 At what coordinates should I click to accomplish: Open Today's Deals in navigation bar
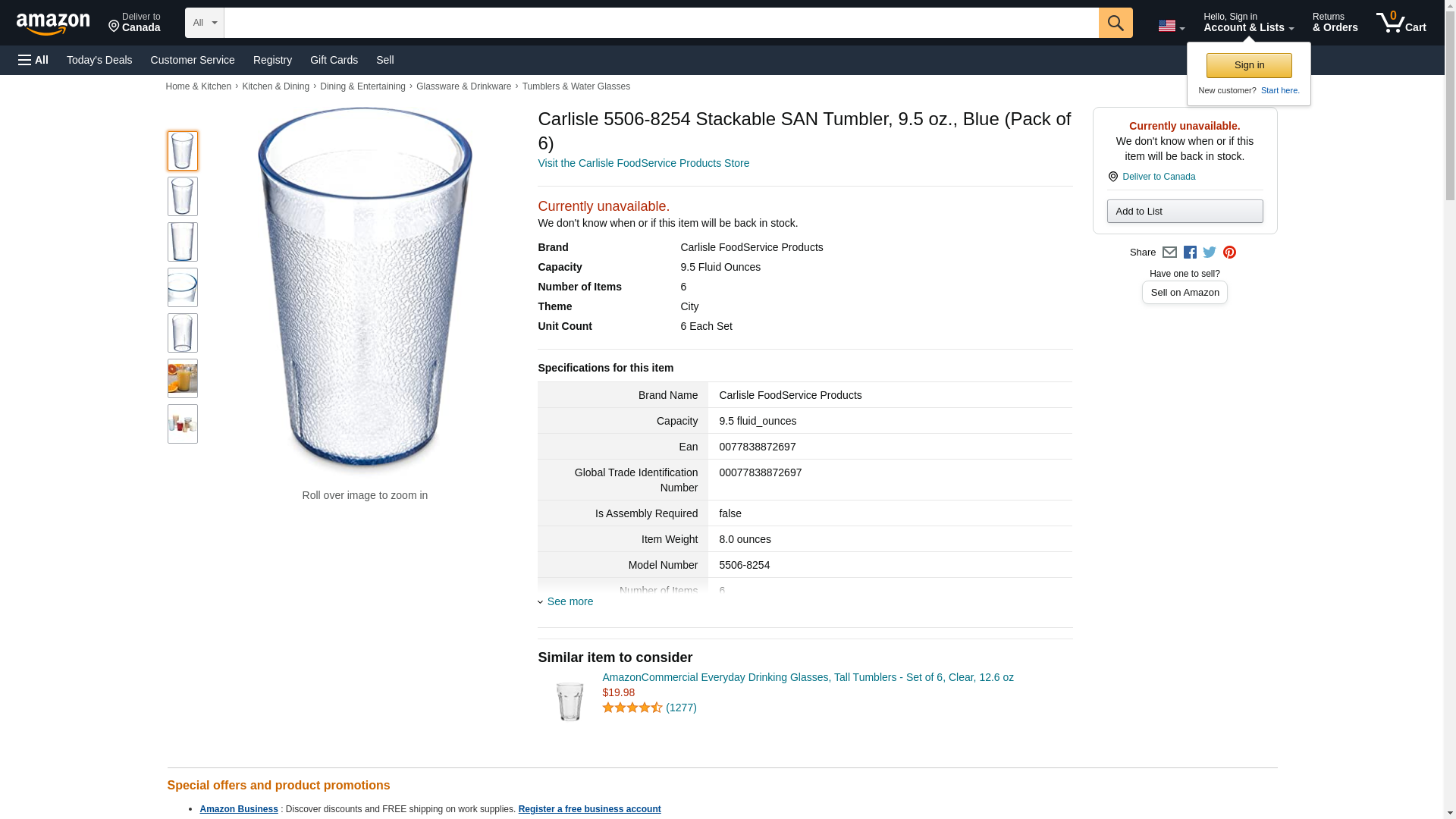99,60
